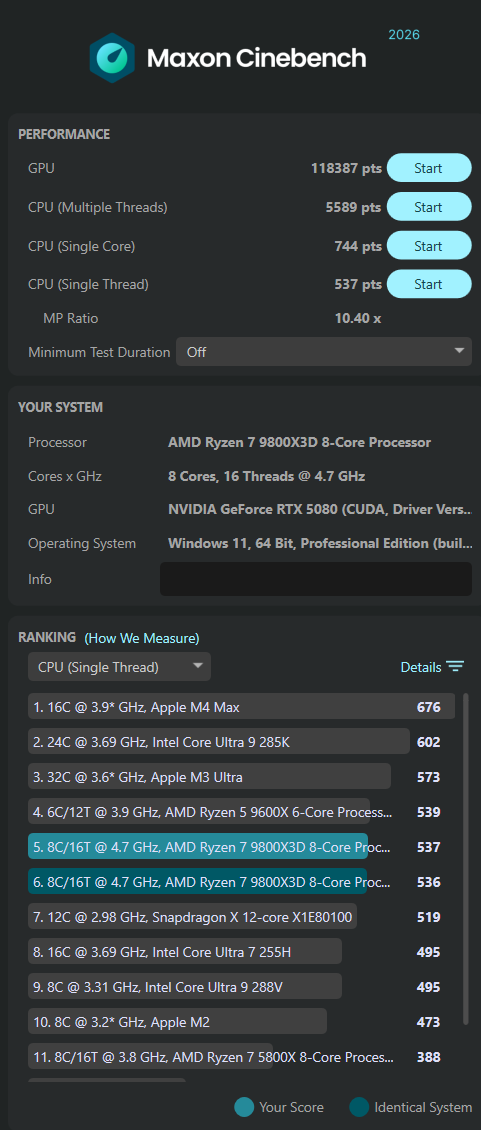Start the GPU benchmark
Viewport: 481px width, 1130px height.
point(429,168)
